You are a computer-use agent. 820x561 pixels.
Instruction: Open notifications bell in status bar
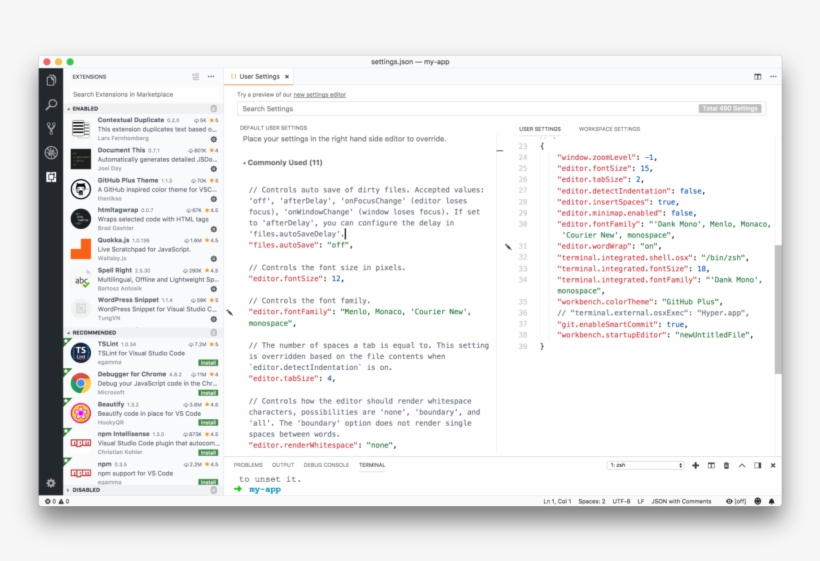click(771, 501)
